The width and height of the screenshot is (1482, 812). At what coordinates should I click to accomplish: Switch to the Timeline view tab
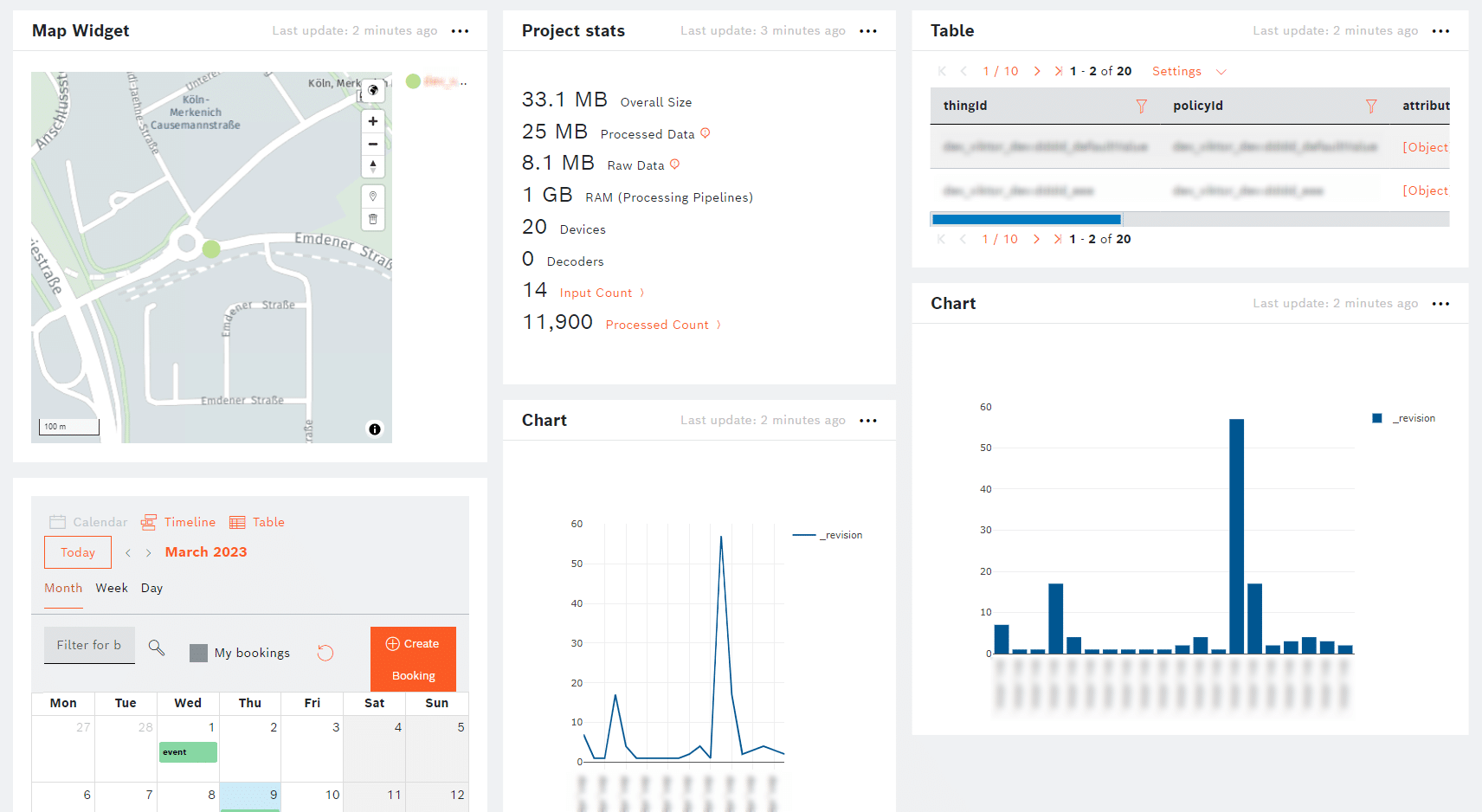[179, 522]
